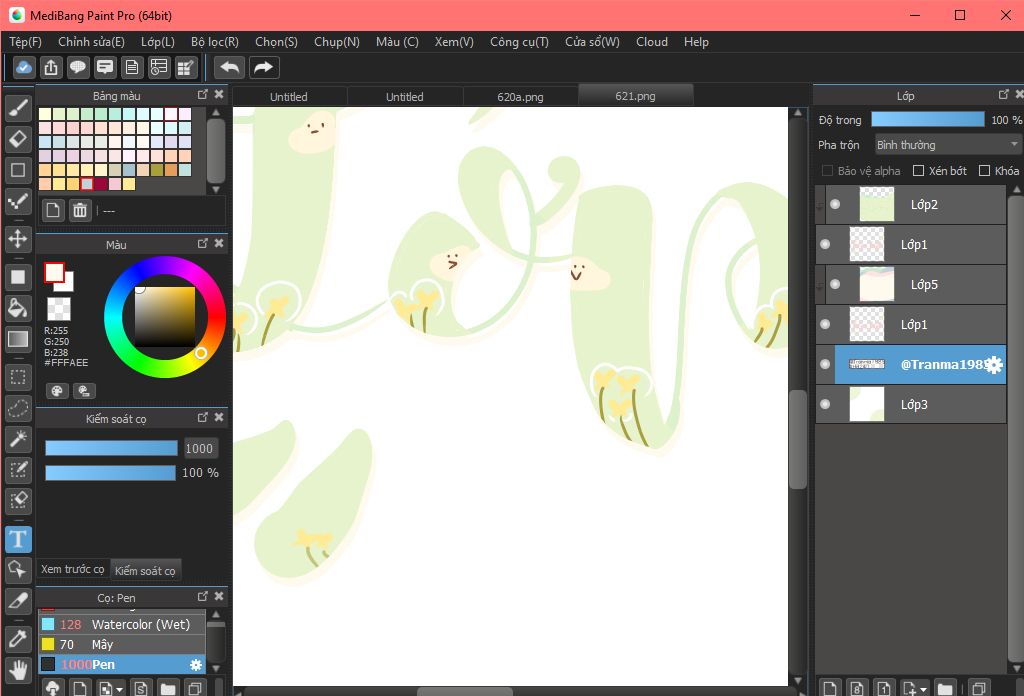
Task: Open the Pha trộn blend mode dropdown
Action: pyautogui.click(x=948, y=145)
